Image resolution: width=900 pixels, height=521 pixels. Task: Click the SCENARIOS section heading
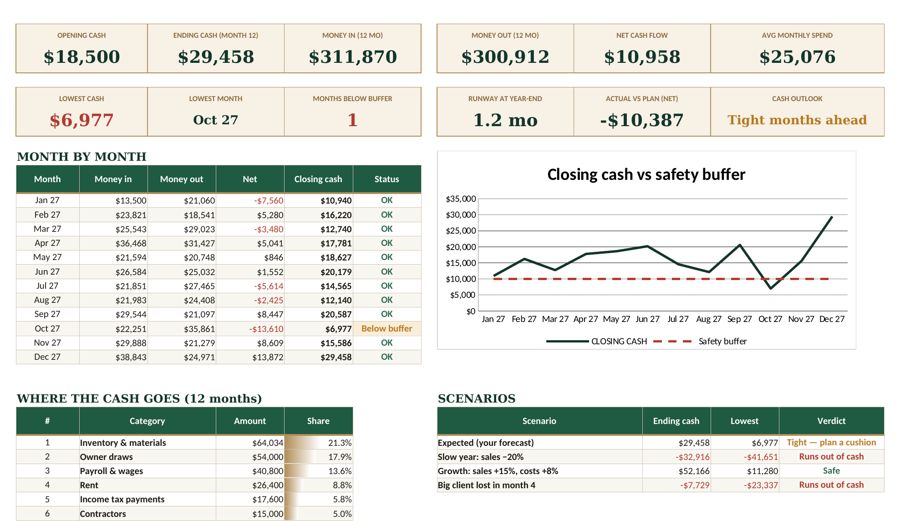point(476,399)
